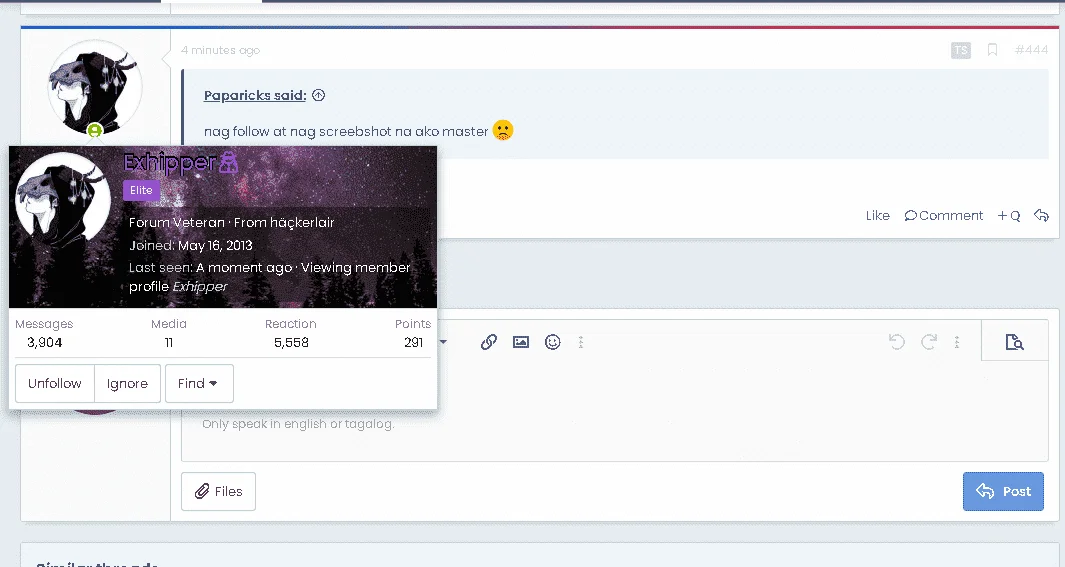Like the post by clicking Like
Image resolution: width=1065 pixels, height=567 pixels.
tap(877, 215)
